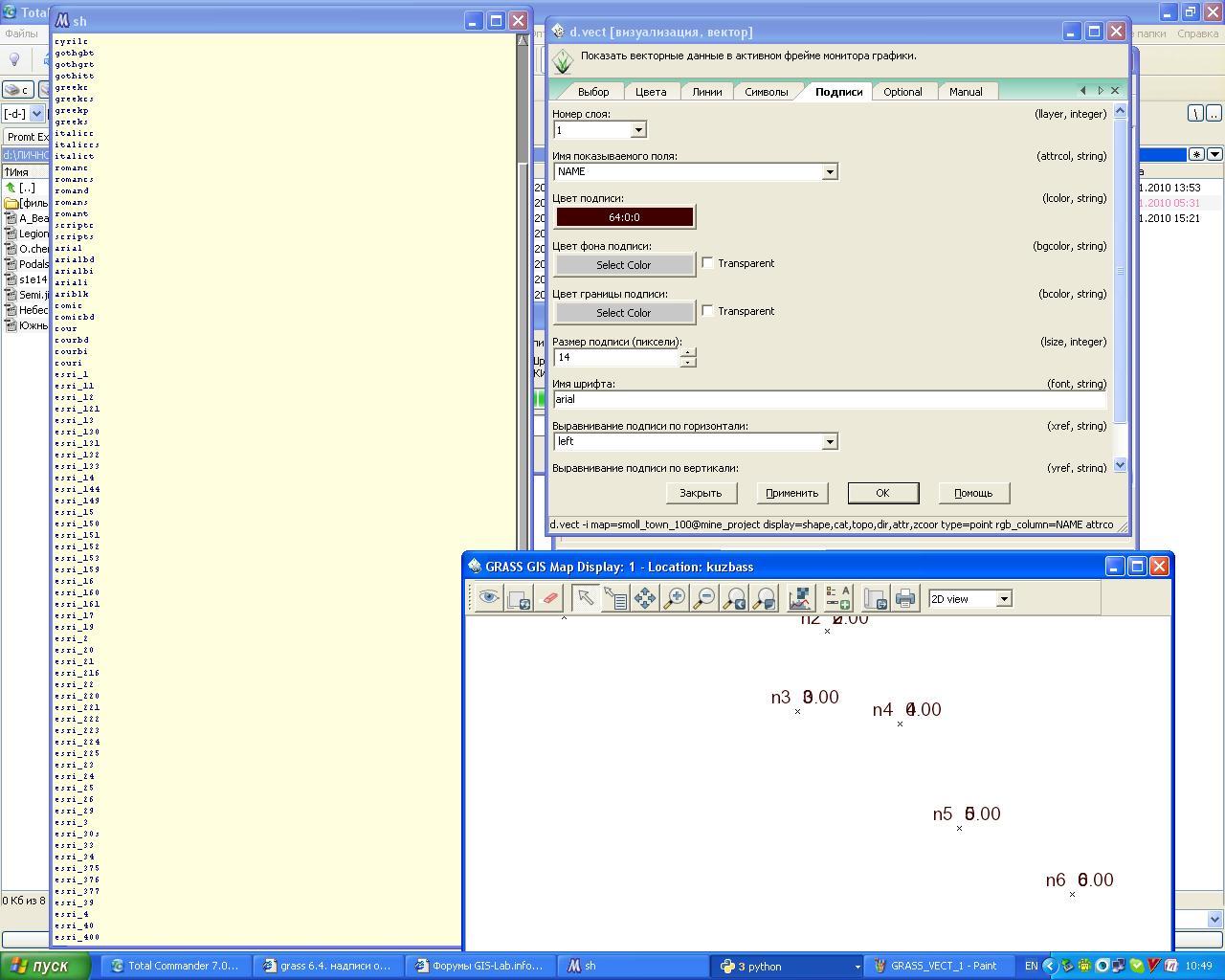Click the lightbulb icon in Total Commander

click(x=14, y=59)
